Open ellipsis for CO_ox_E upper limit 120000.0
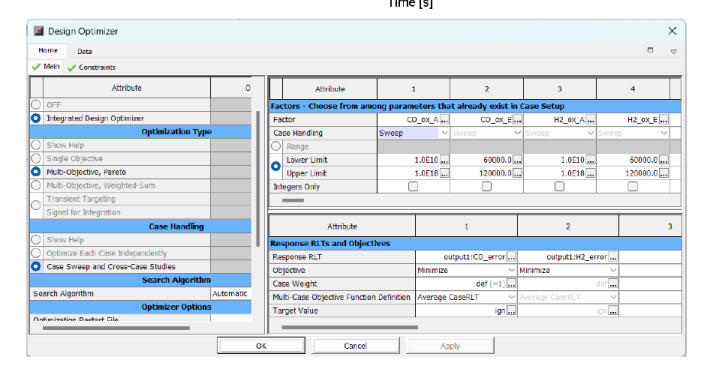The image size is (704, 375). (x=517, y=173)
